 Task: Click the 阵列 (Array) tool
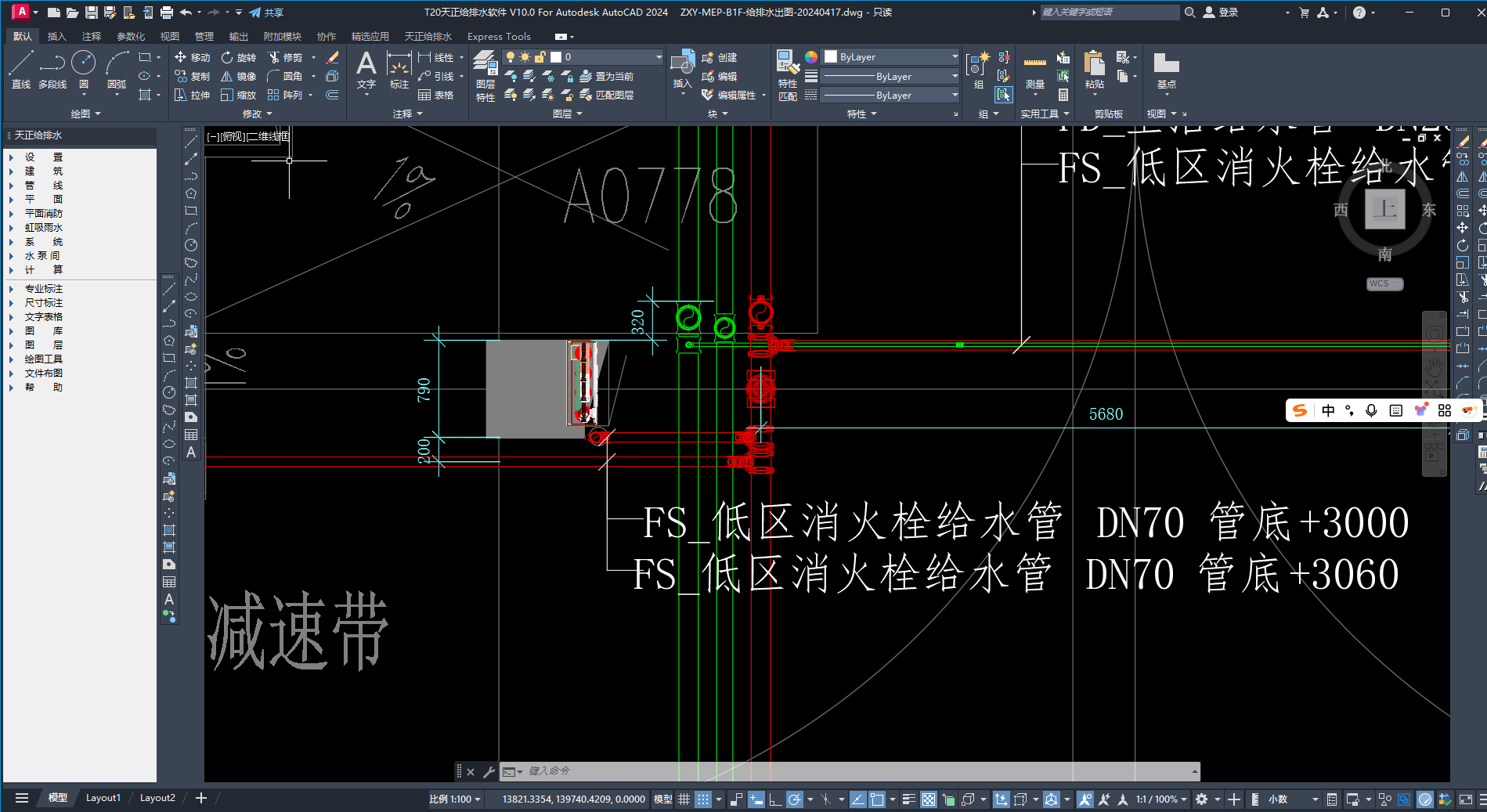click(x=285, y=95)
